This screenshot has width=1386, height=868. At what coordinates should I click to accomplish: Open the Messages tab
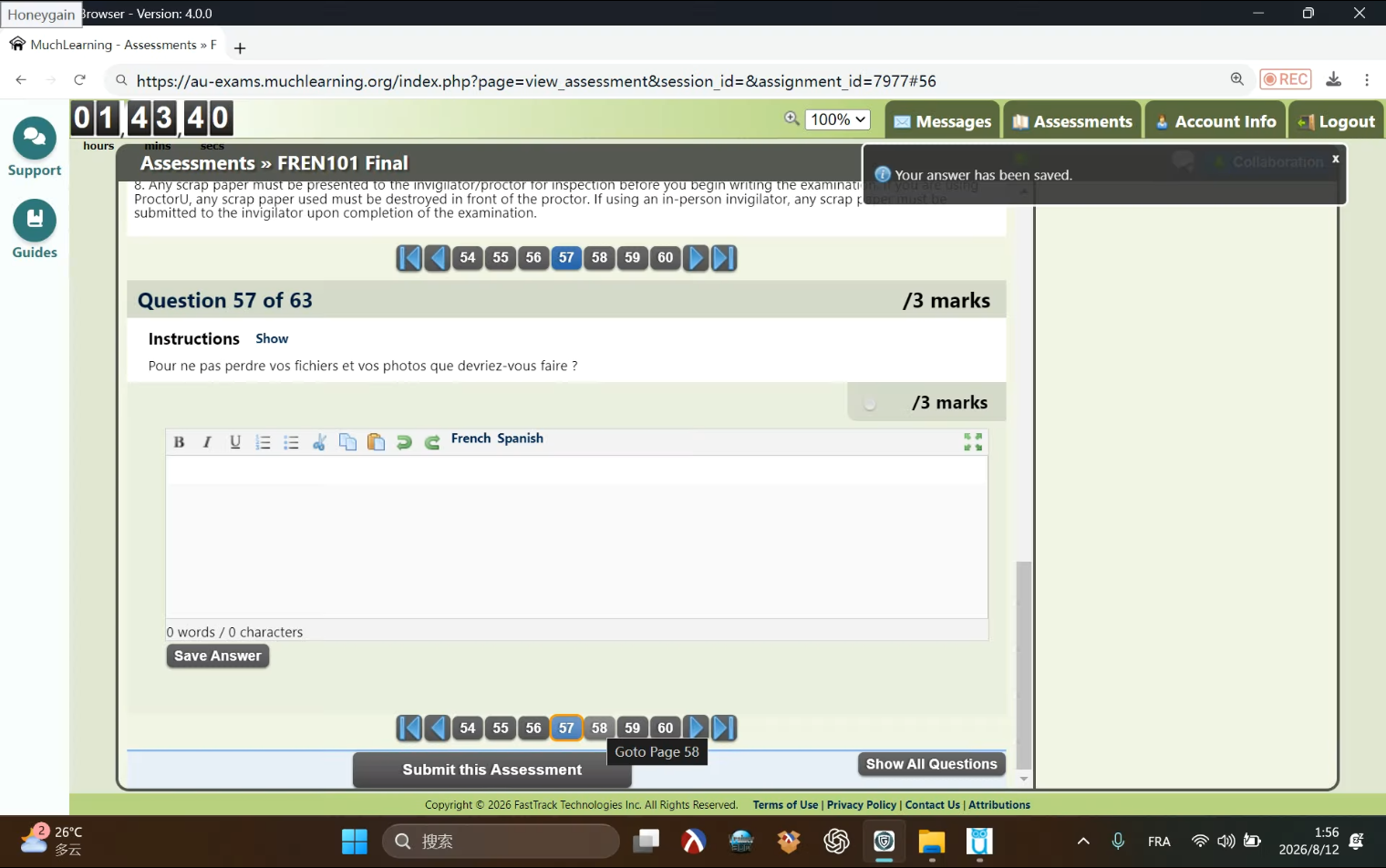[943, 121]
